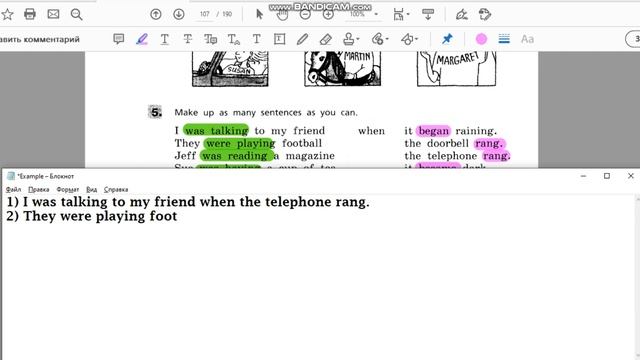Close the Notepad window

(631, 176)
